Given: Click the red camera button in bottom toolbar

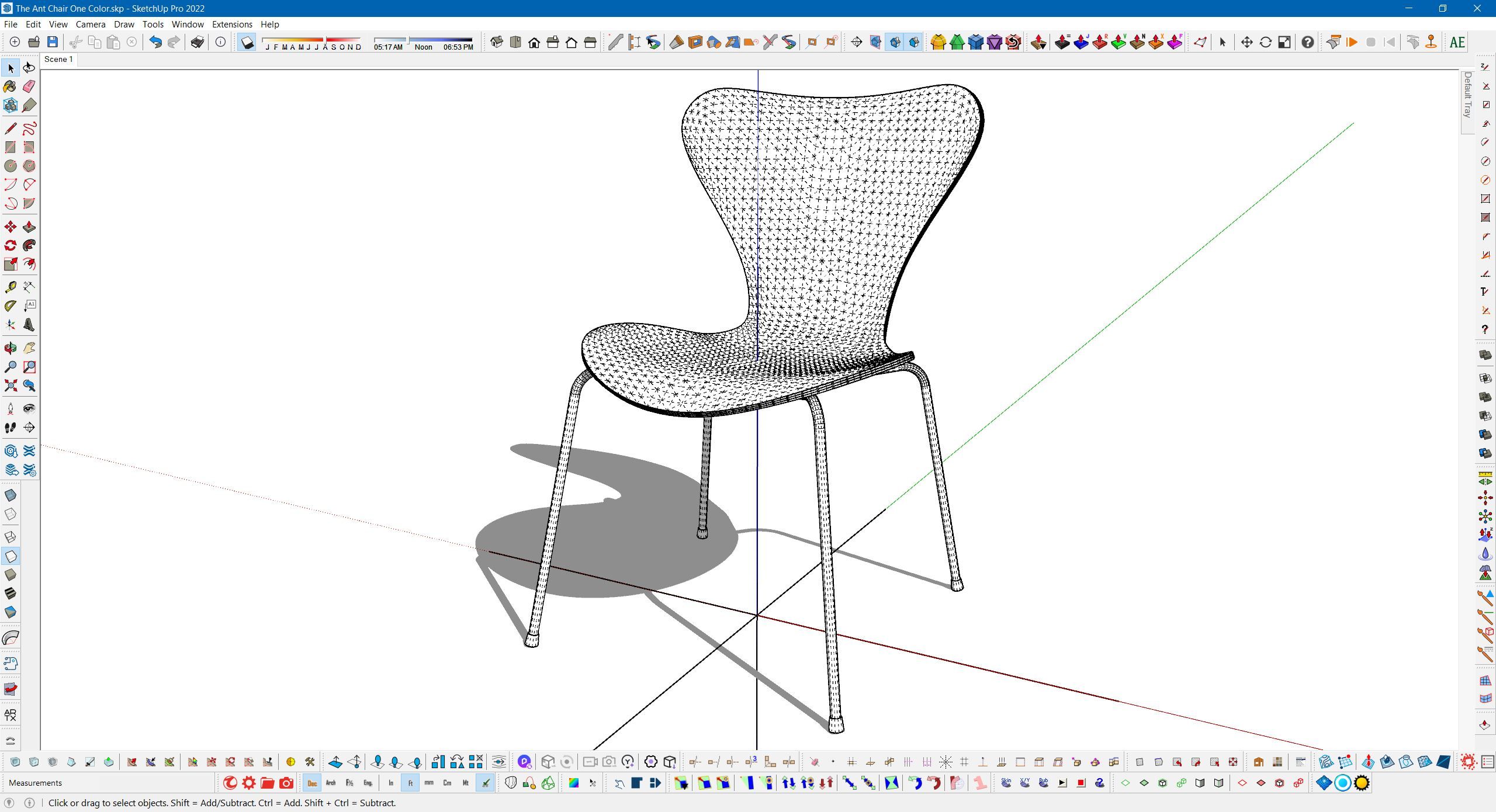Looking at the screenshot, I should pos(286,783).
